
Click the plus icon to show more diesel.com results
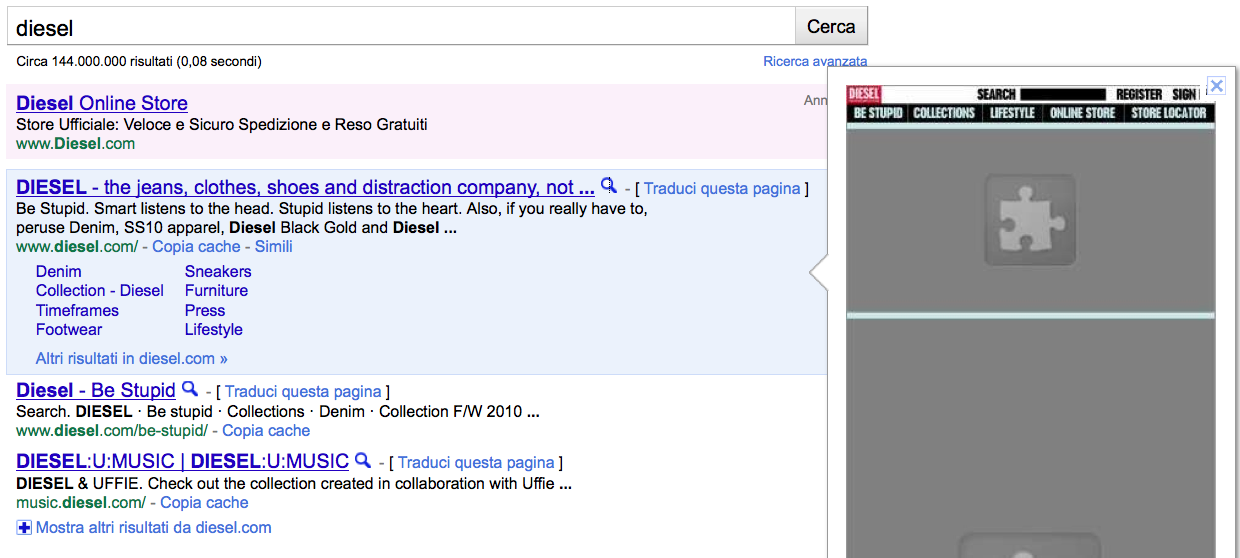[x=24, y=527]
